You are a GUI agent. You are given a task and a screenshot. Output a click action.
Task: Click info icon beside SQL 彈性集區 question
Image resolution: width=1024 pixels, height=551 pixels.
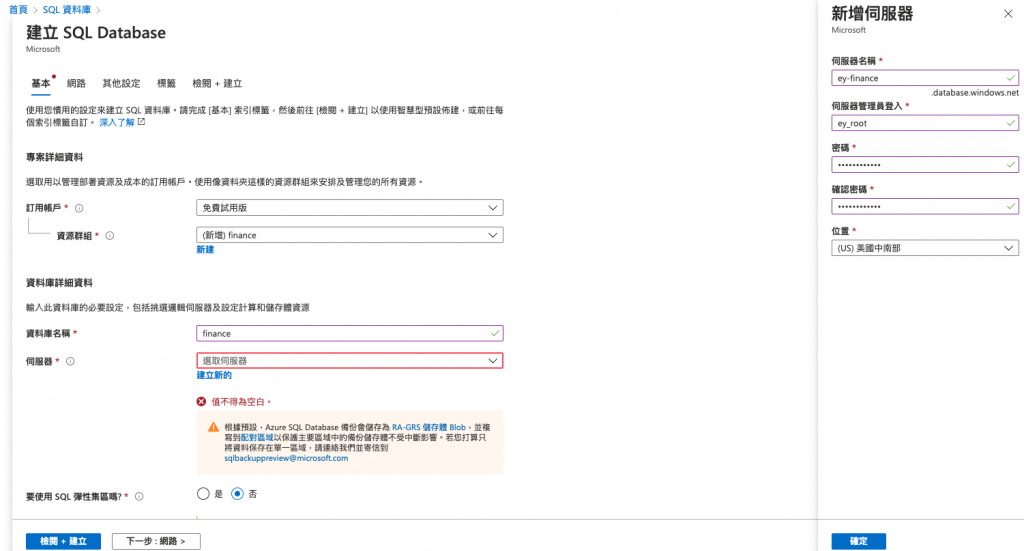139,497
